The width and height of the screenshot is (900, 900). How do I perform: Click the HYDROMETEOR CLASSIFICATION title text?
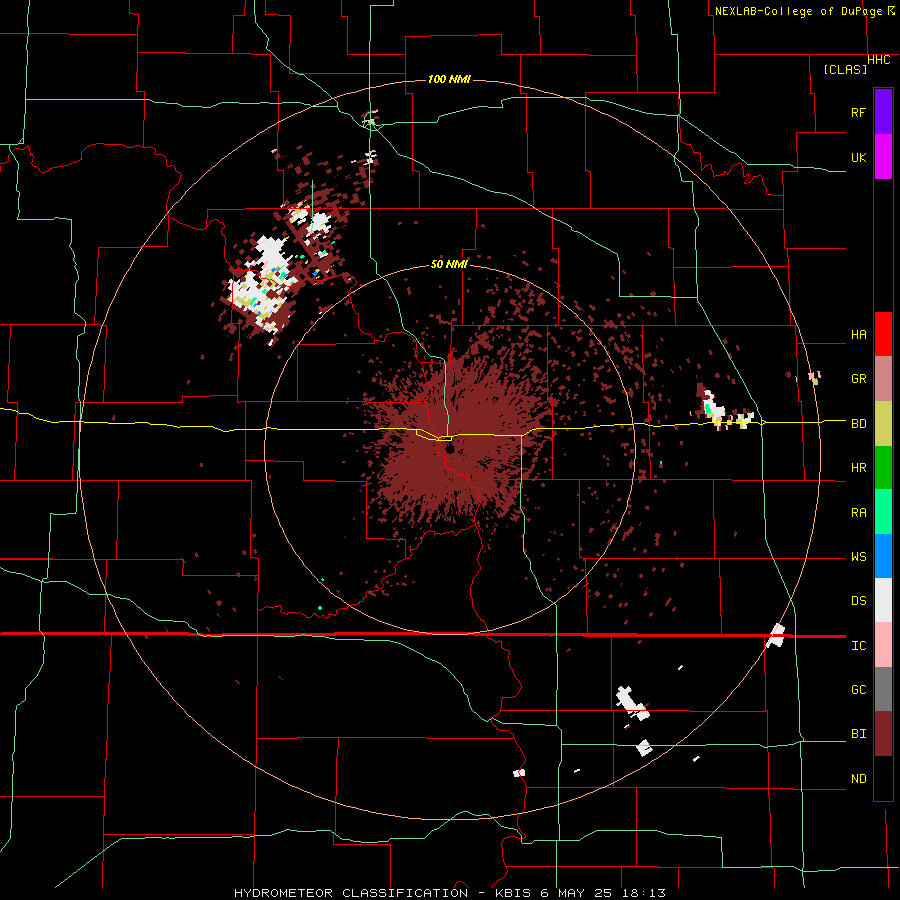pyautogui.click(x=351, y=893)
